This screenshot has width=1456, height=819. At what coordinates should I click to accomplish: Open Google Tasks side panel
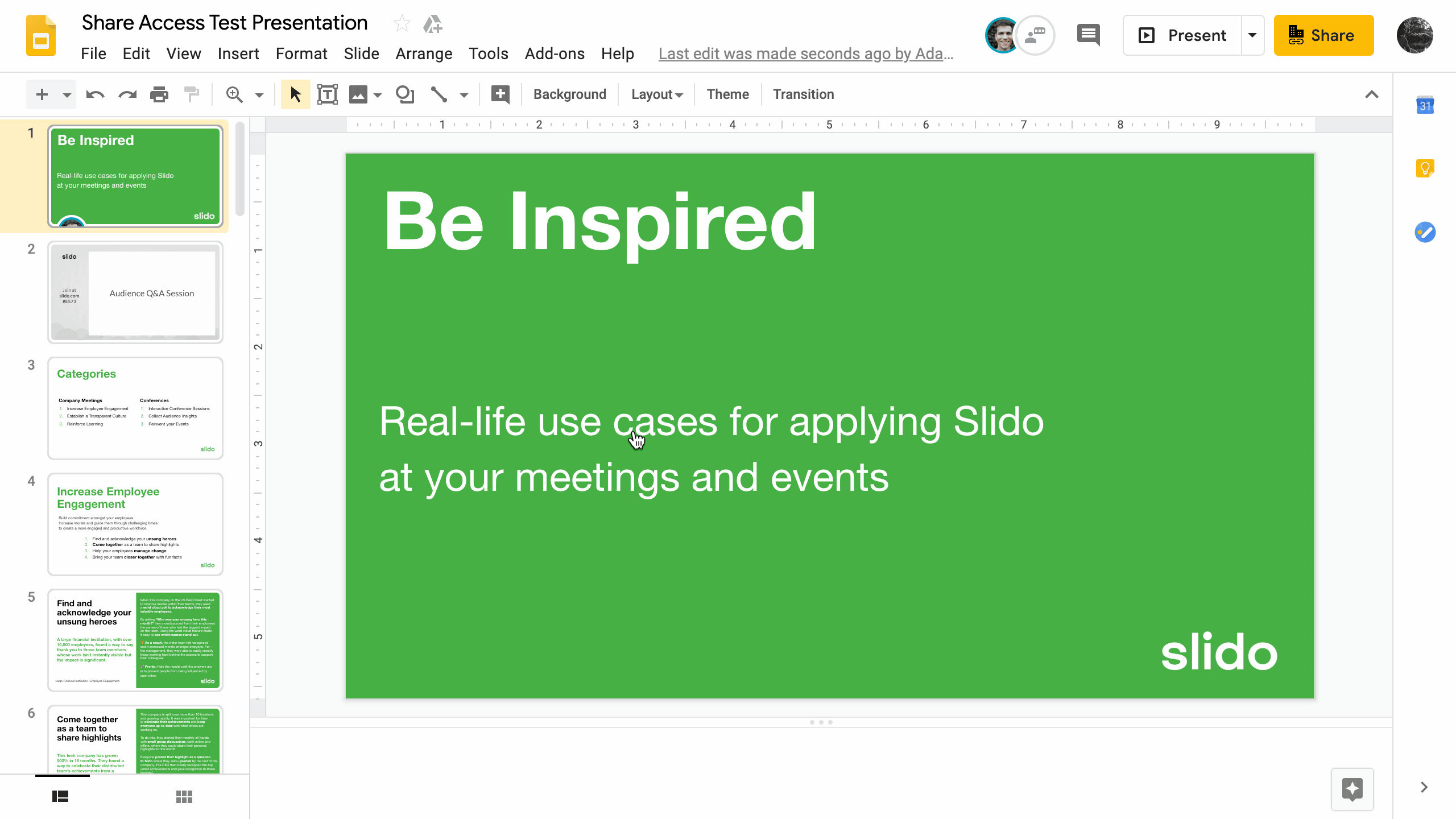tap(1425, 232)
